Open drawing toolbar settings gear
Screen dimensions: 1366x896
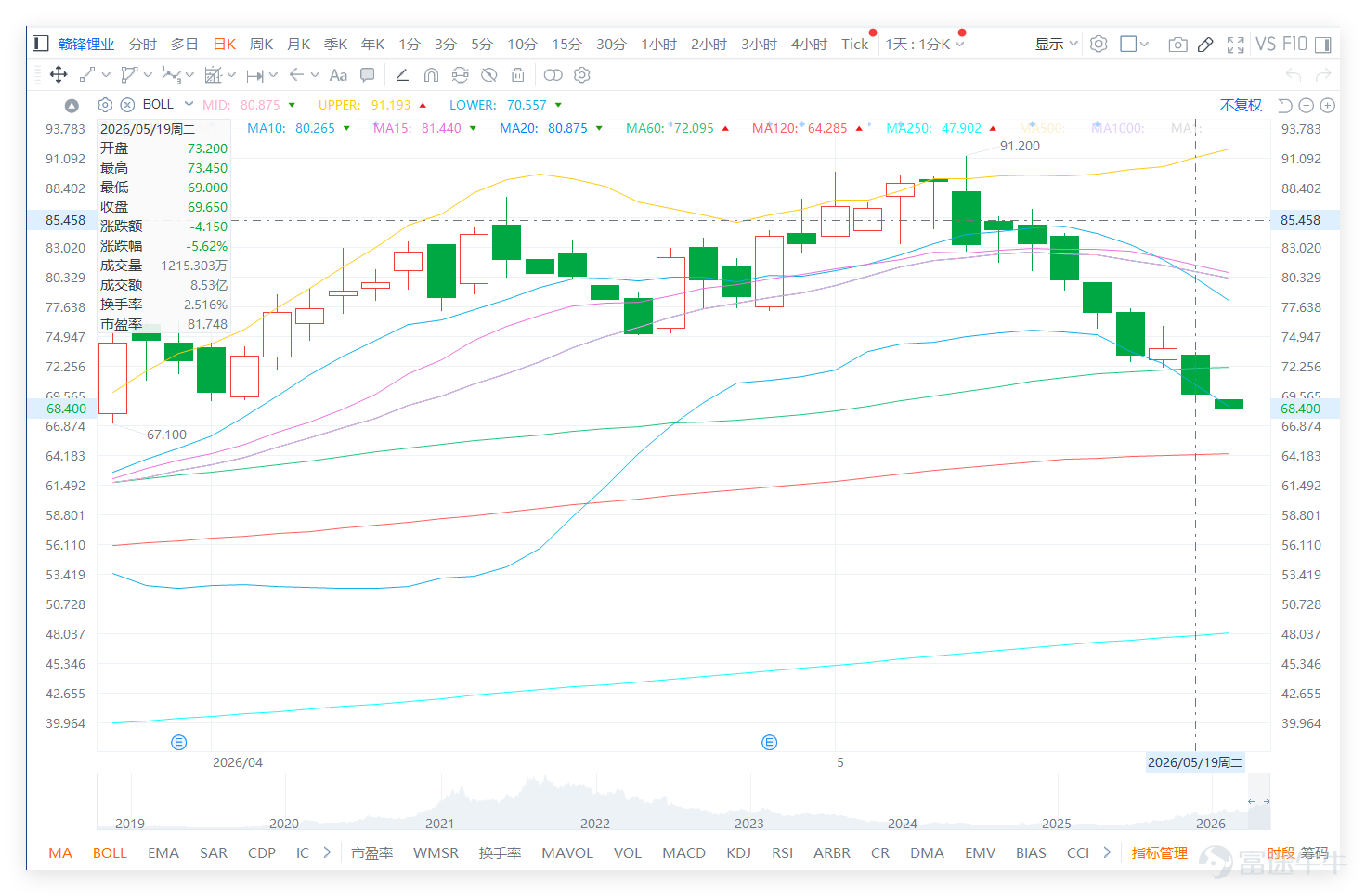(582, 75)
